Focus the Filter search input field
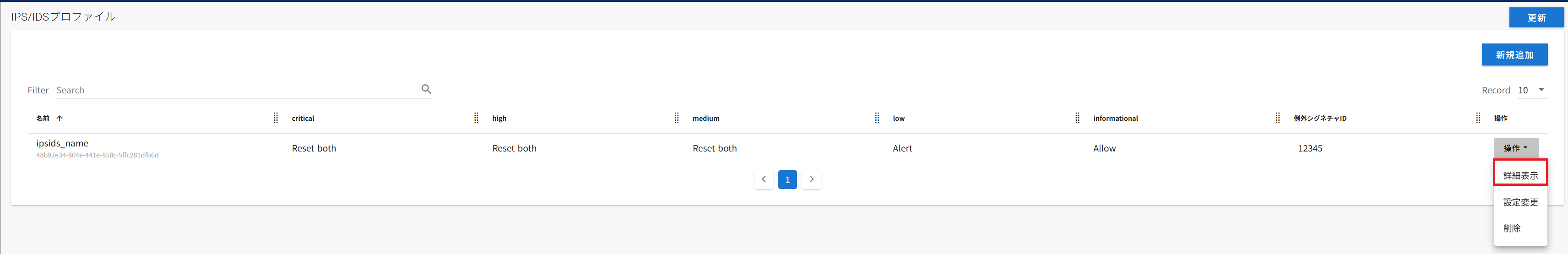The height and width of the screenshot is (254, 1568). pos(238,90)
